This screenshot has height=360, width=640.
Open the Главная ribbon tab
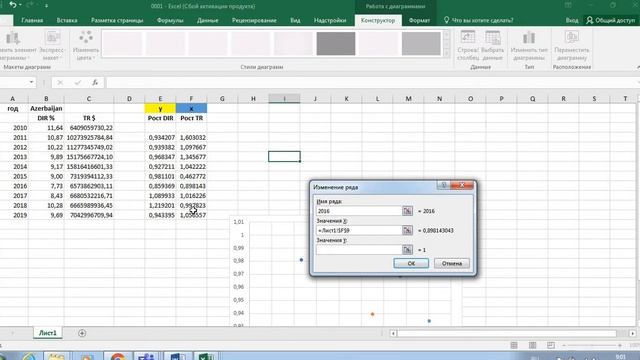pos(32,20)
